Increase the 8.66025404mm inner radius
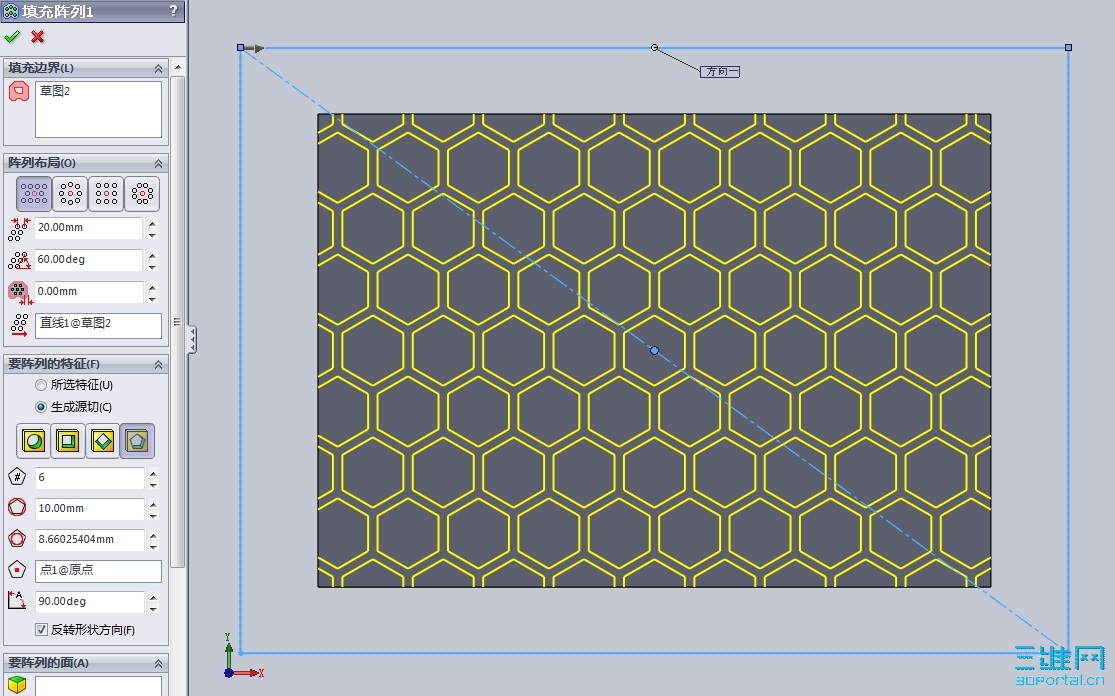Image resolution: width=1115 pixels, height=696 pixels. point(153,535)
